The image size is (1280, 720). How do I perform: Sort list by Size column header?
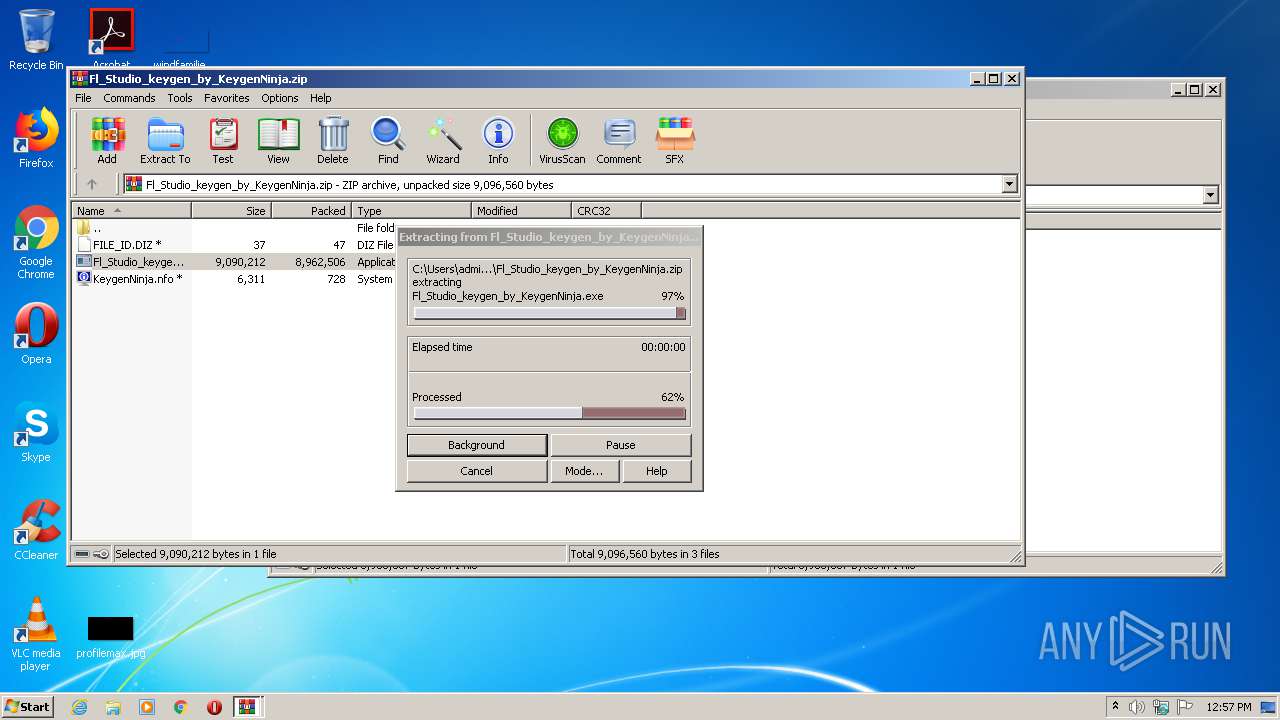tap(231, 211)
